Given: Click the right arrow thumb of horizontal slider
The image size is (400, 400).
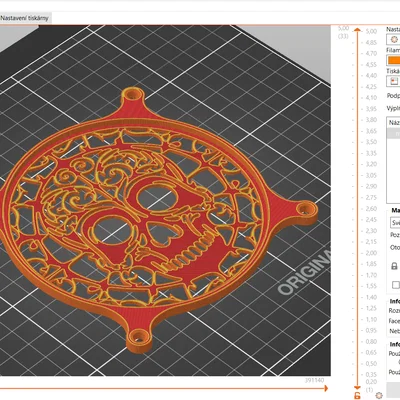Looking at the screenshot, I should [x=326, y=388].
